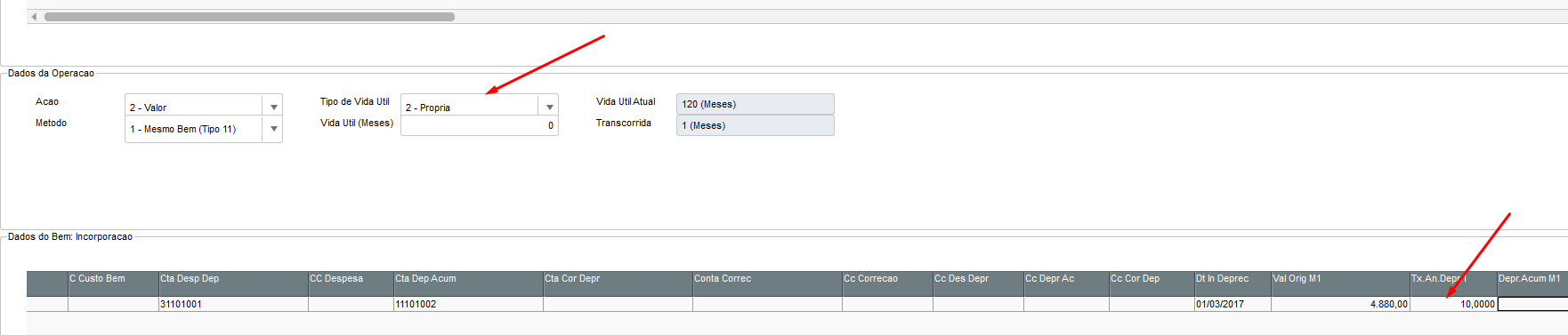Viewport: 1568px width, 335px height.
Task: Click the horizontal scrollbar thumb
Action: 249,17
